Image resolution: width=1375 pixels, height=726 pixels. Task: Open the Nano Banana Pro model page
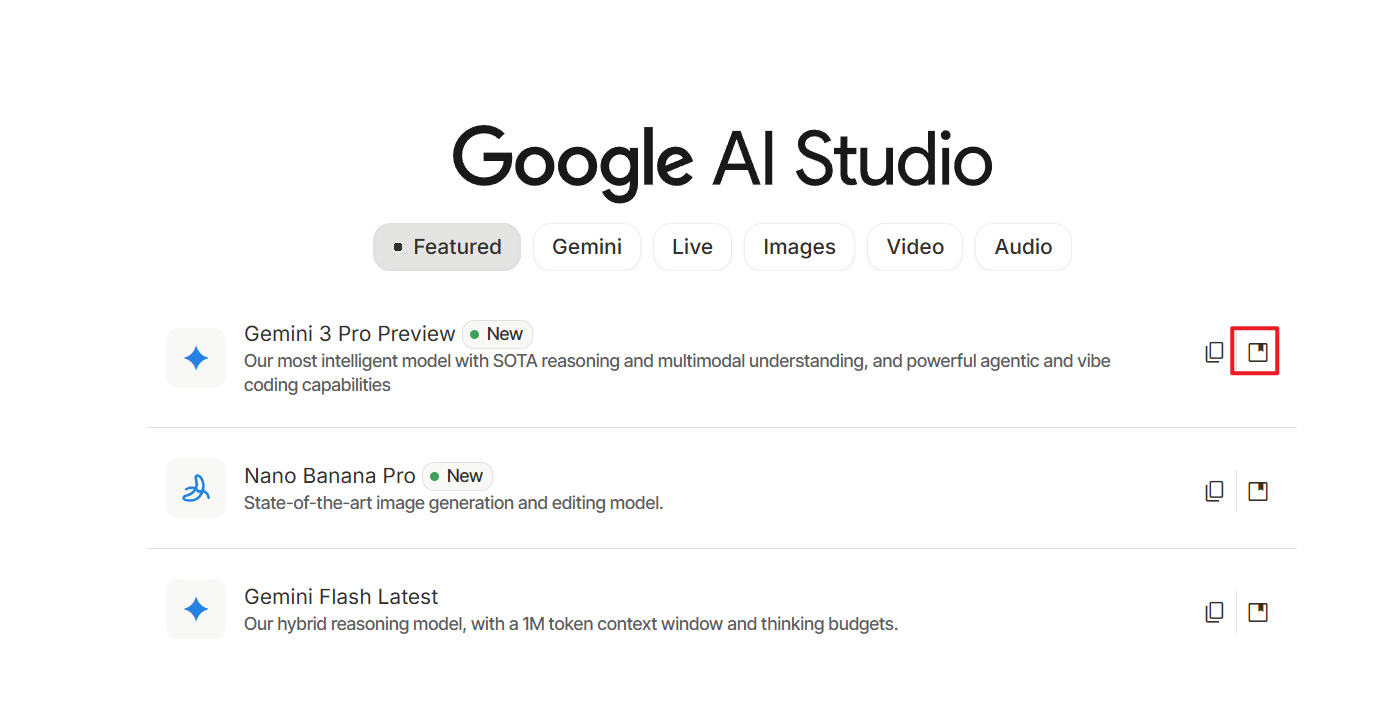tap(330, 475)
